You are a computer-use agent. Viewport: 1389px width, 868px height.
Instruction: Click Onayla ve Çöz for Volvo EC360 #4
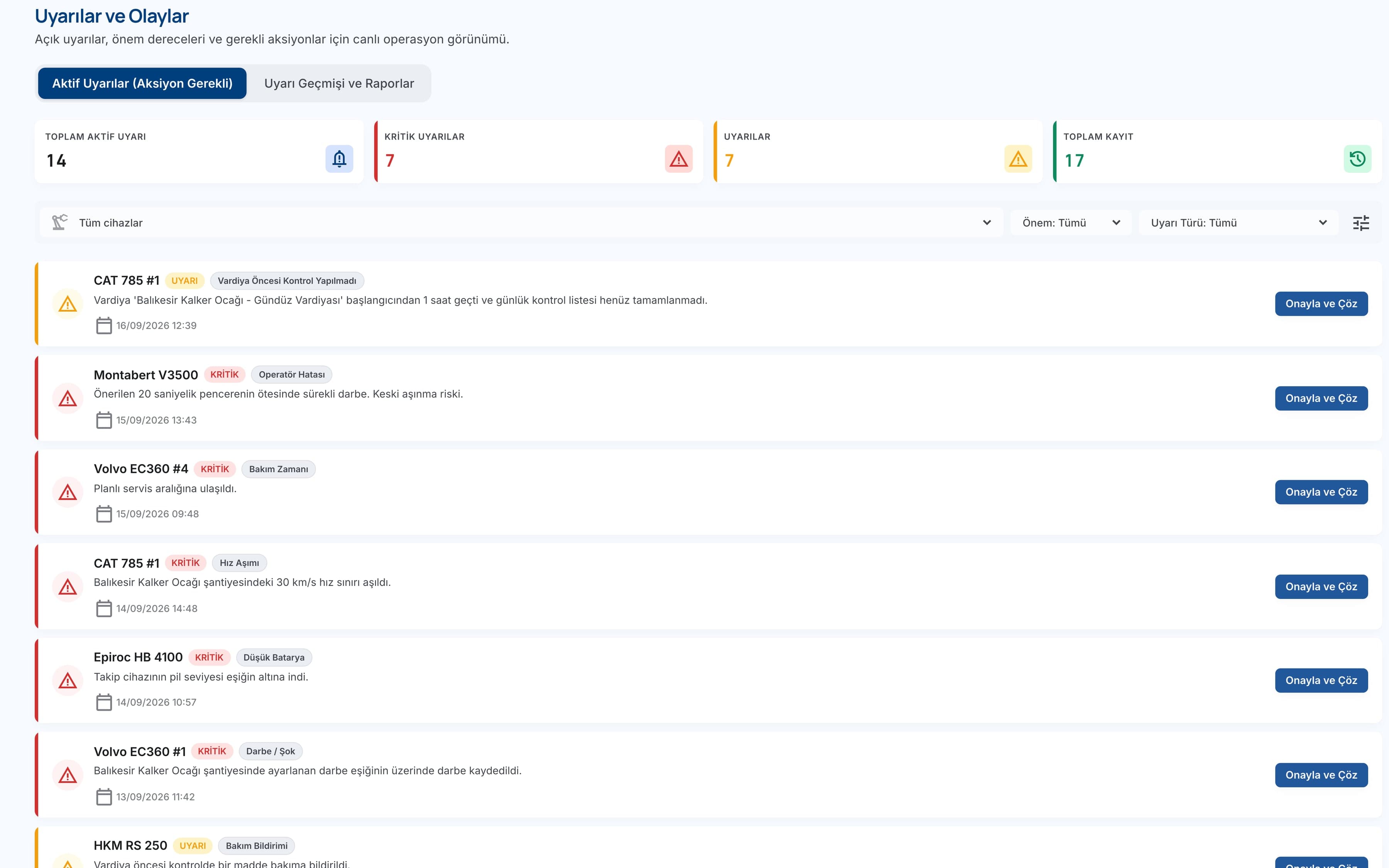pos(1321,492)
